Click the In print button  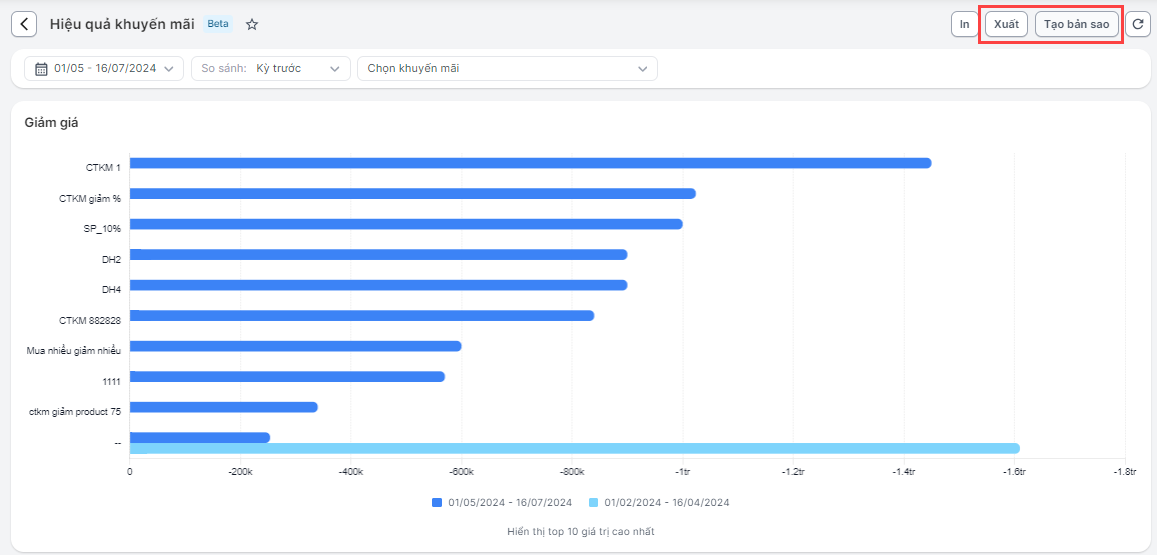(x=965, y=24)
